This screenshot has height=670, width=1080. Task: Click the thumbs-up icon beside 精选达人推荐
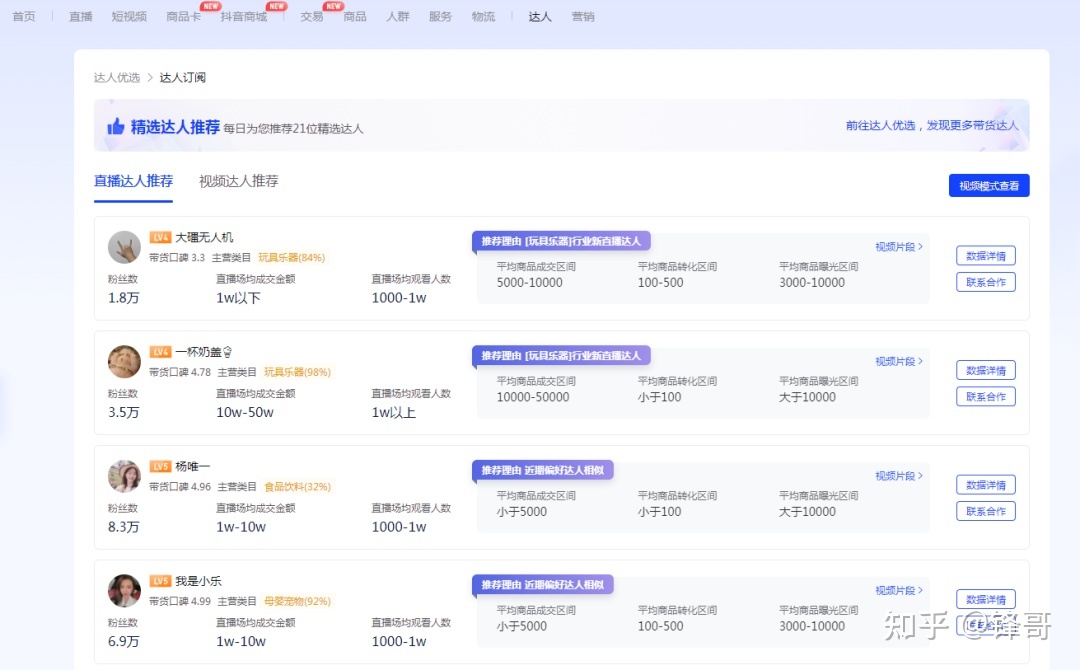[x=116, y=127]
